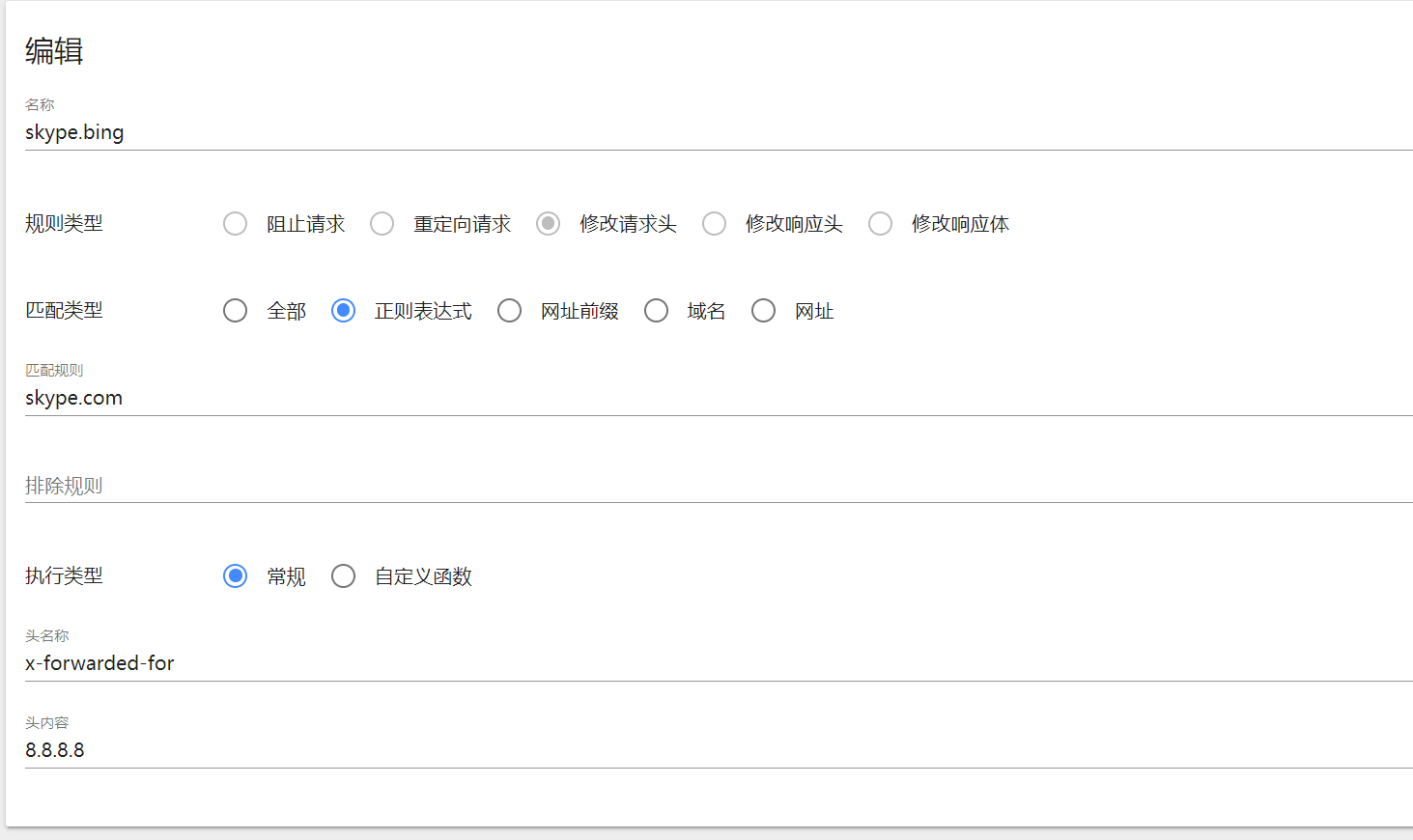
Task: Choose 网址 match type radio
Action: 763,311
